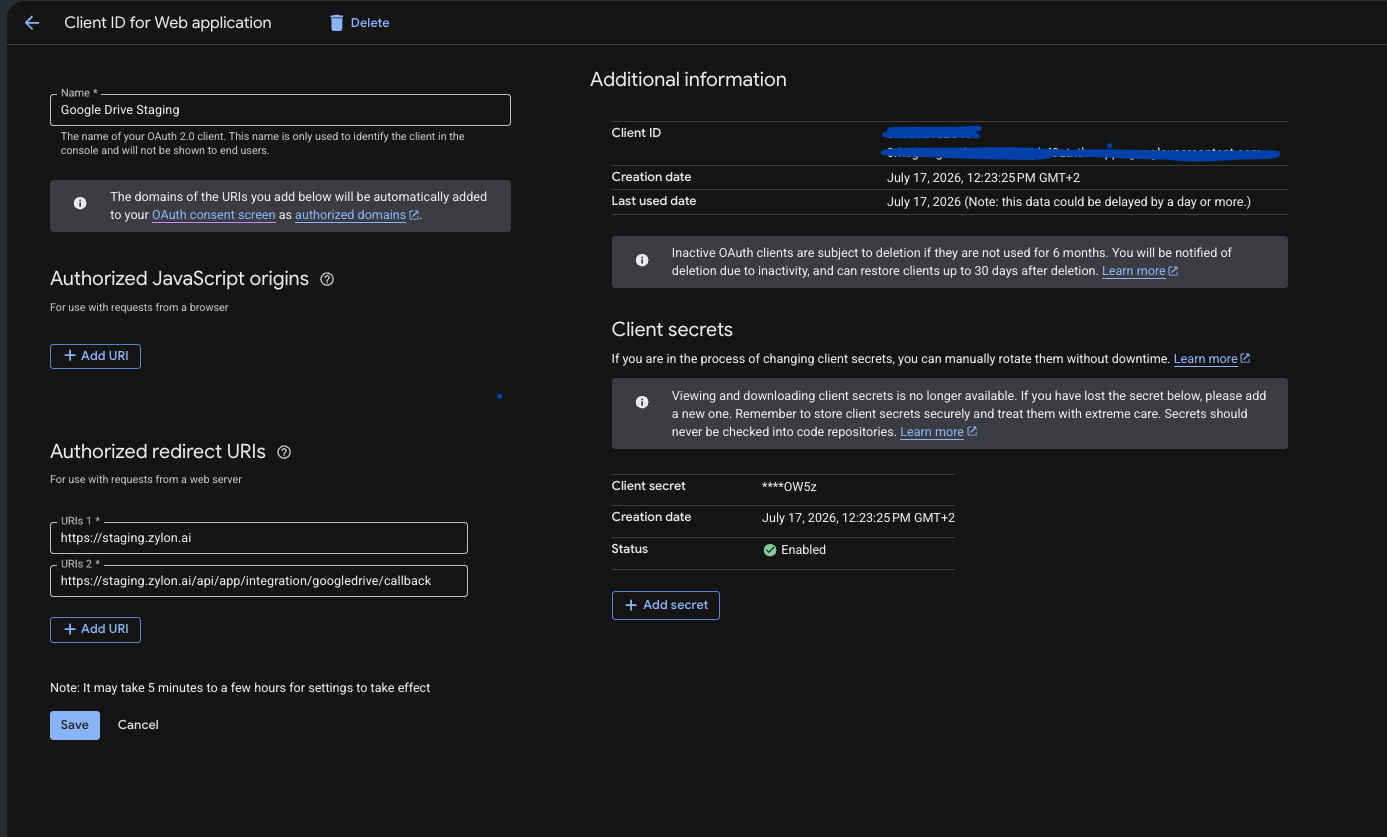
Task: Click Client ID creation date value
Action: (983, 178)
